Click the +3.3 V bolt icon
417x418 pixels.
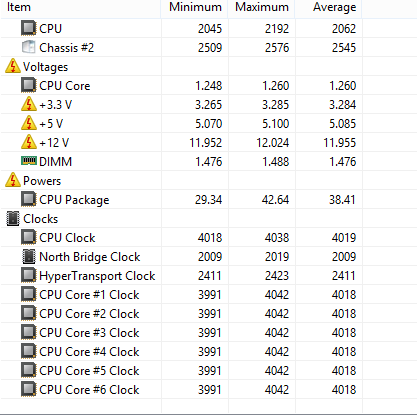point(29,104)
